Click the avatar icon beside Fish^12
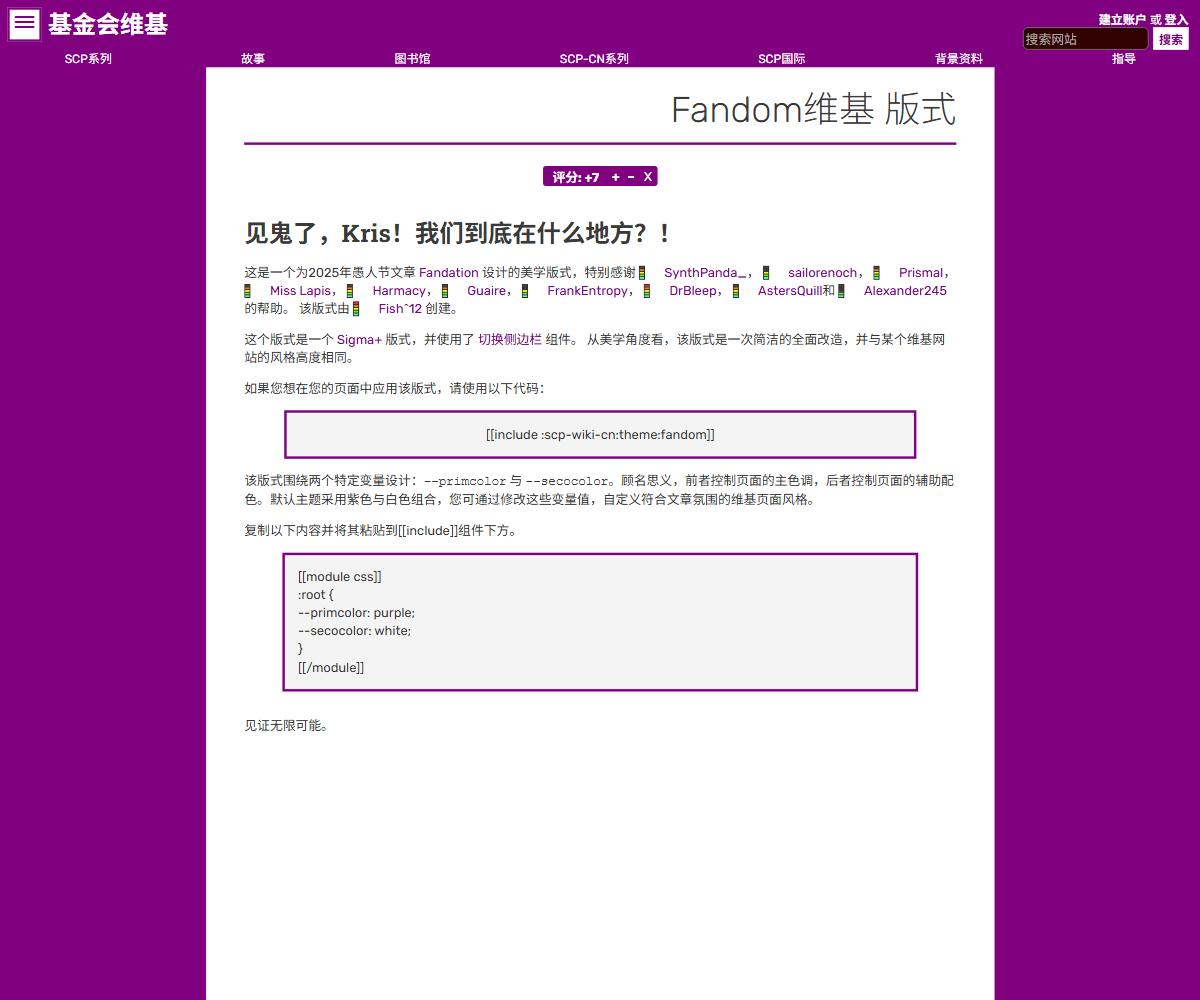The image size is (1200, 1000). [x=356, y=309]
